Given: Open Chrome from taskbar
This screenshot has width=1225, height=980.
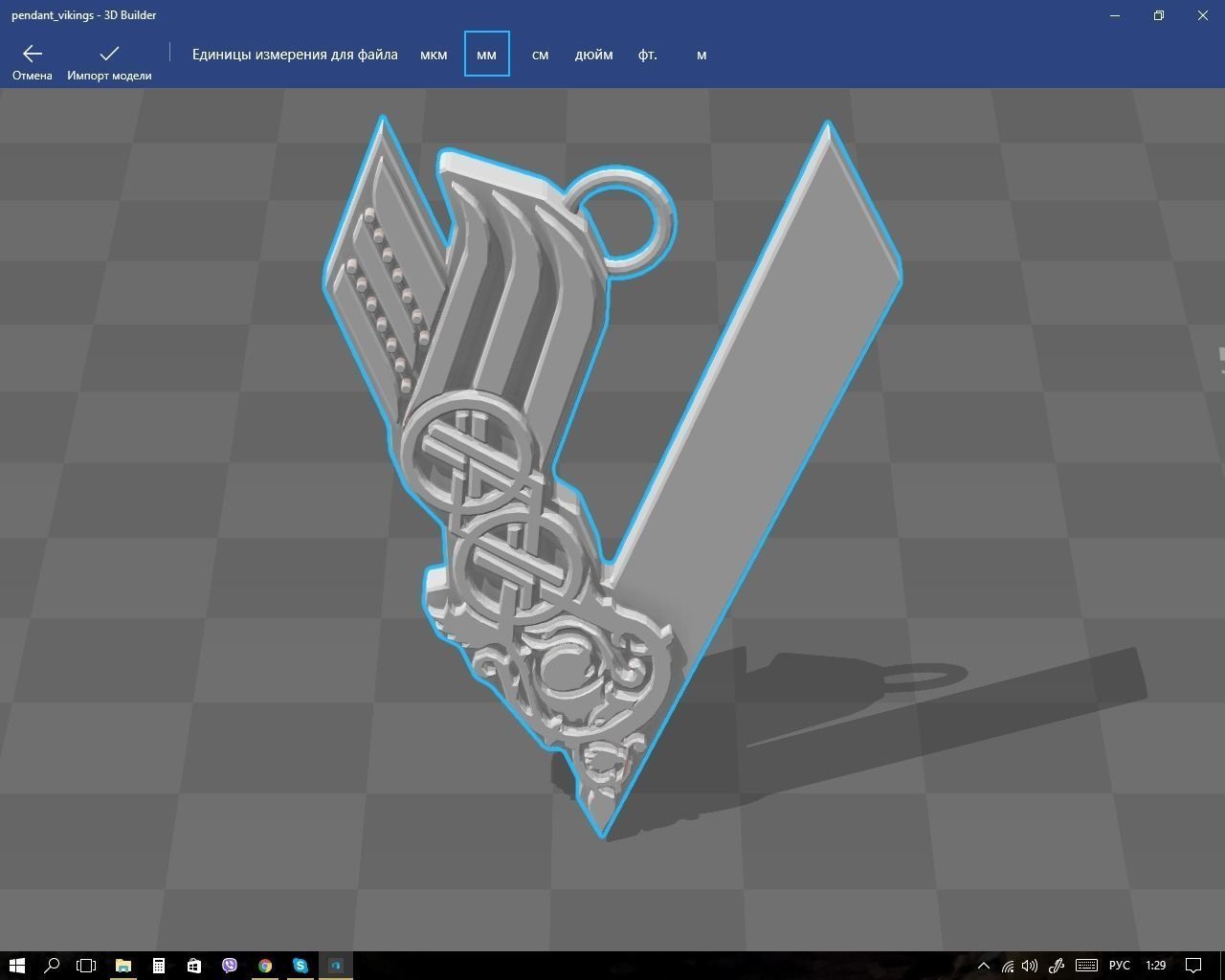Looking at the screenshot, I should pos(265,965).
